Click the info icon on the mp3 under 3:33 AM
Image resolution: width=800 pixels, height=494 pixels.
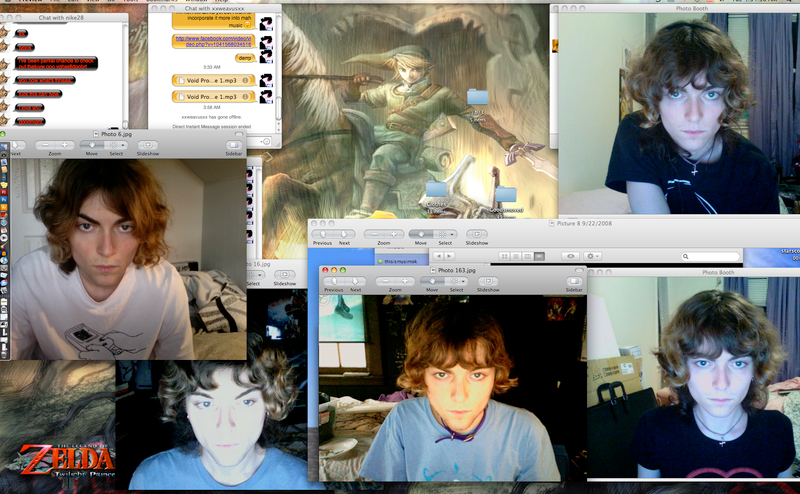click(x=245, y=80)
